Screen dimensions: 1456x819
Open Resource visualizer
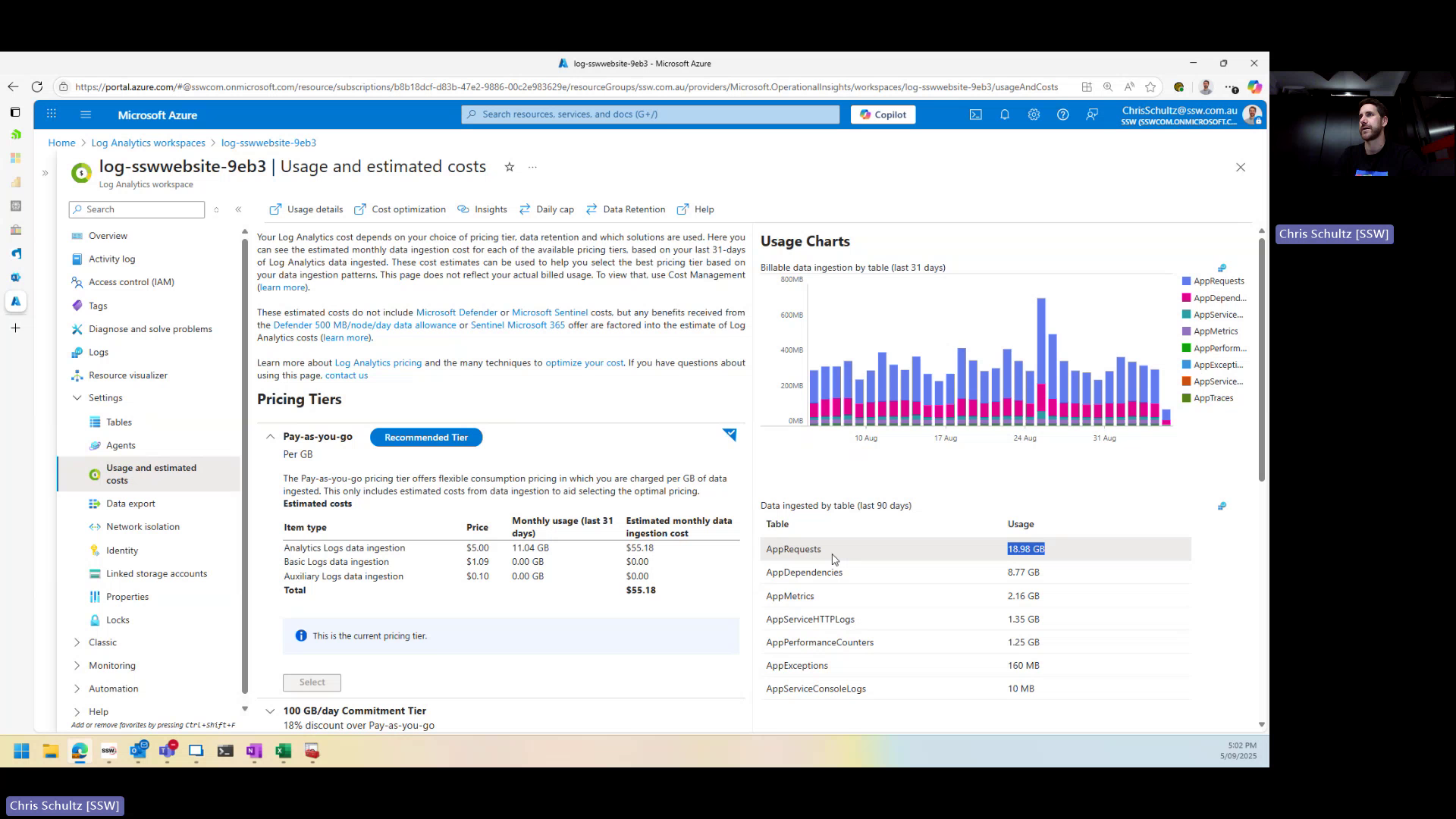pyautogui.click(x=127, y=375)
